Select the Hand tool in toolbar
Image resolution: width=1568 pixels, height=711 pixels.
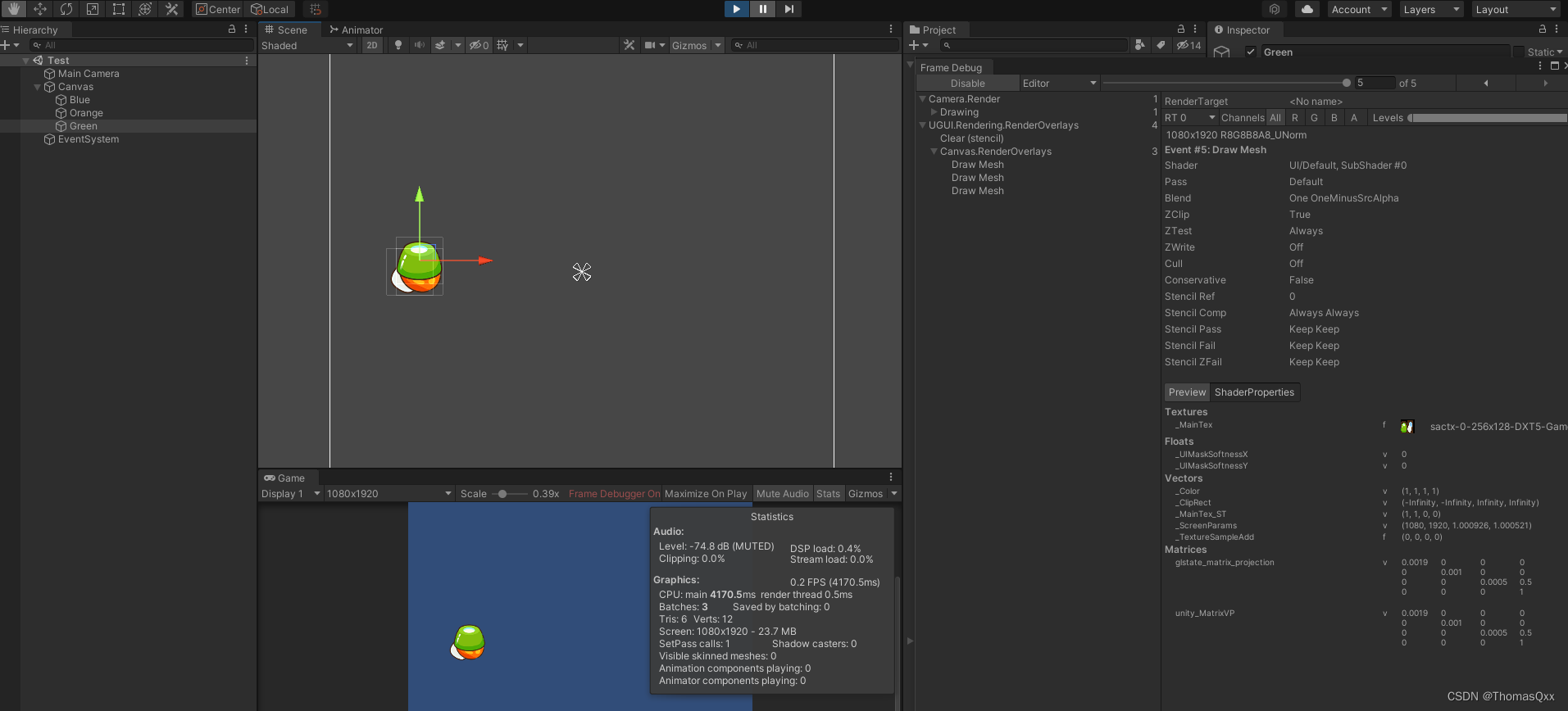14,9
